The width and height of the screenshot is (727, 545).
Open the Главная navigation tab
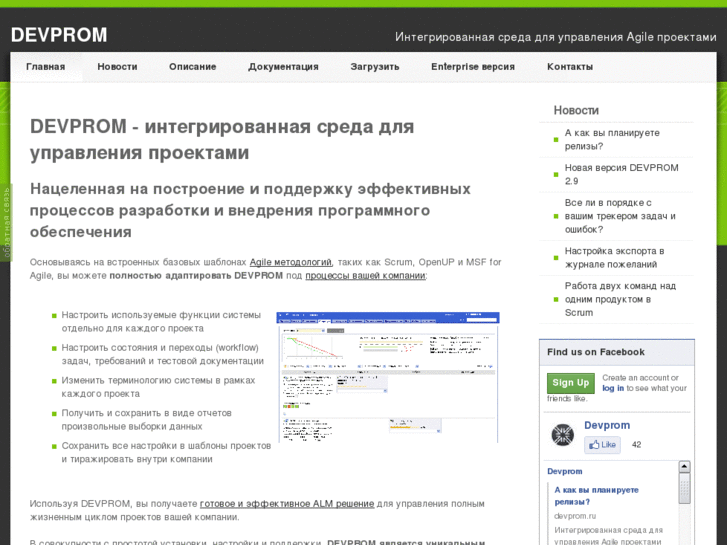coord(45,67)
